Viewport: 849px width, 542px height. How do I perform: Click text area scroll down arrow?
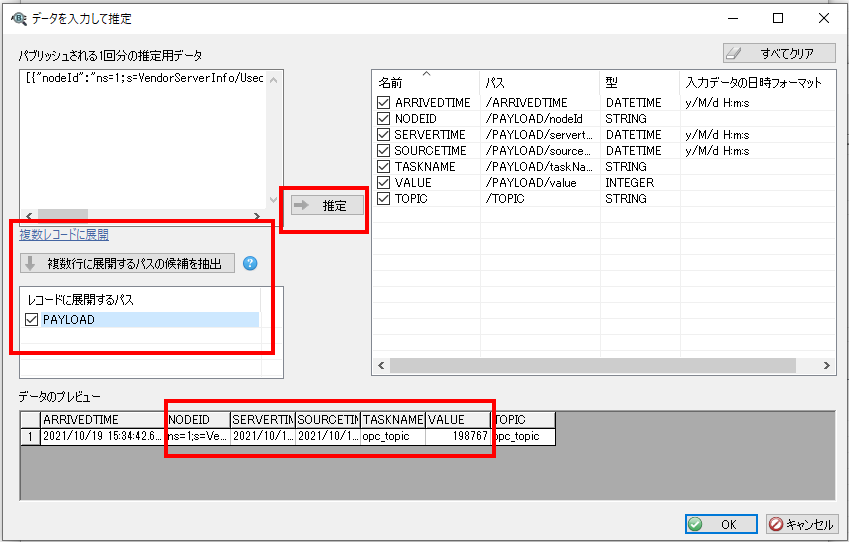click(x=273, y=200)
